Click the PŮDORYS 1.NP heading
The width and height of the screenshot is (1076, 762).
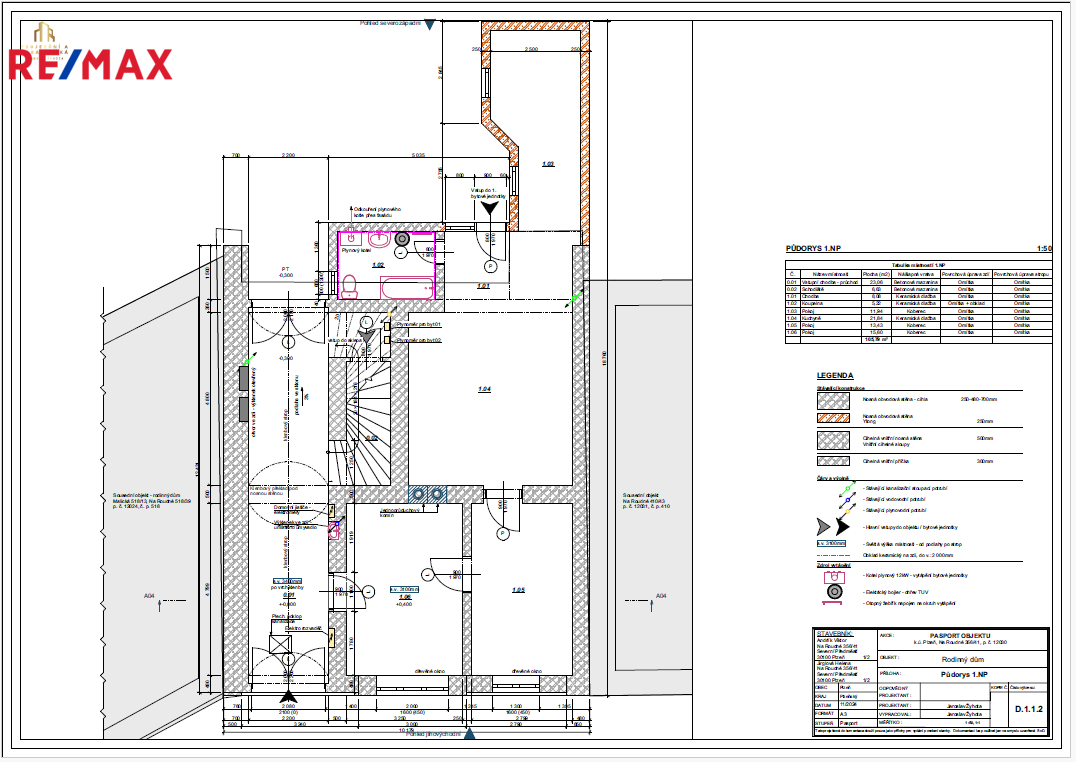click(813, 249)
